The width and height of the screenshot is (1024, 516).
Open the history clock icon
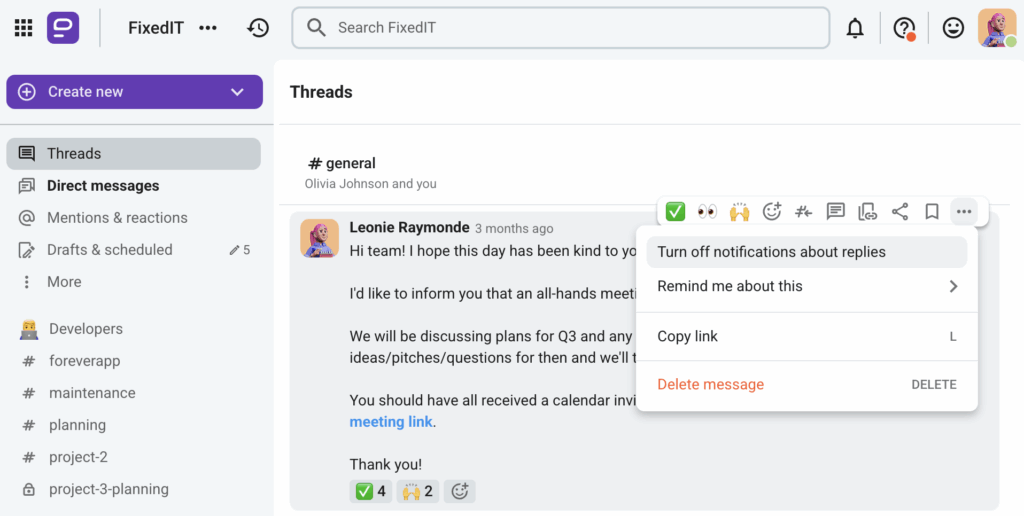[258, 27]
